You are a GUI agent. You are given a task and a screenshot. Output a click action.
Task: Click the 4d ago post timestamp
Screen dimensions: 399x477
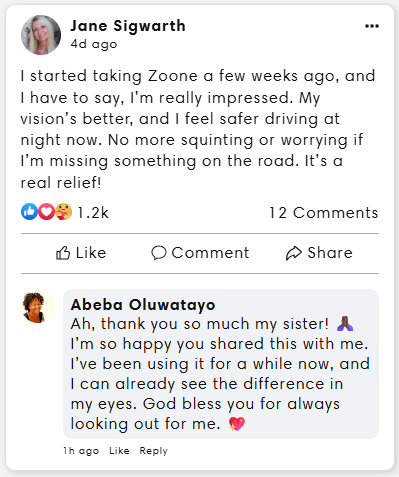click(x=94, y=44)
